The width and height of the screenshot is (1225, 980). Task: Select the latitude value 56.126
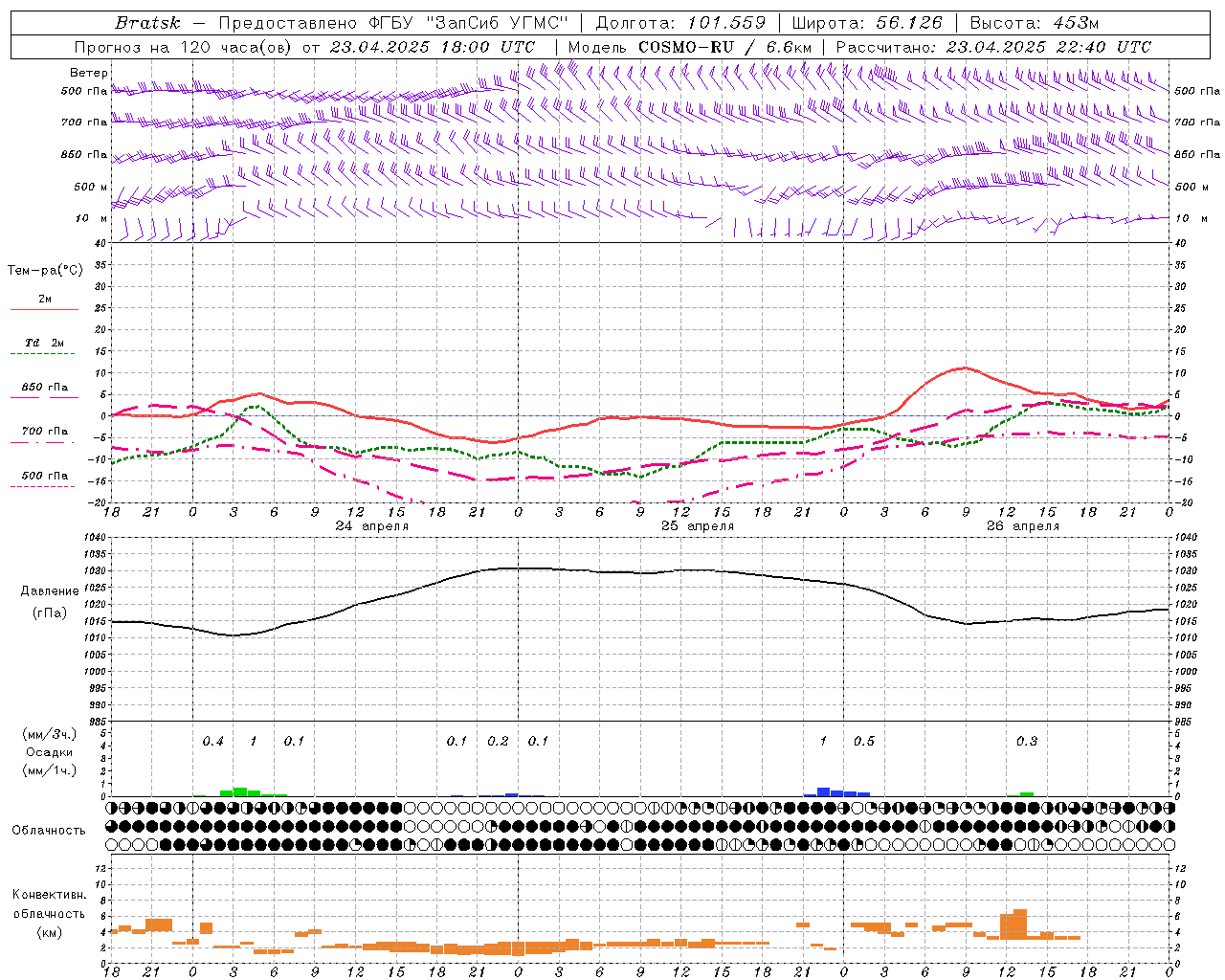pos(909,23)
